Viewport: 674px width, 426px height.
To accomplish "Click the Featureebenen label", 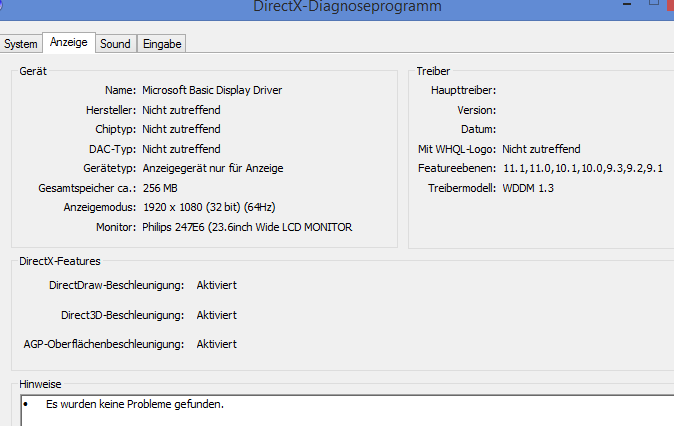I will [457, 168].
